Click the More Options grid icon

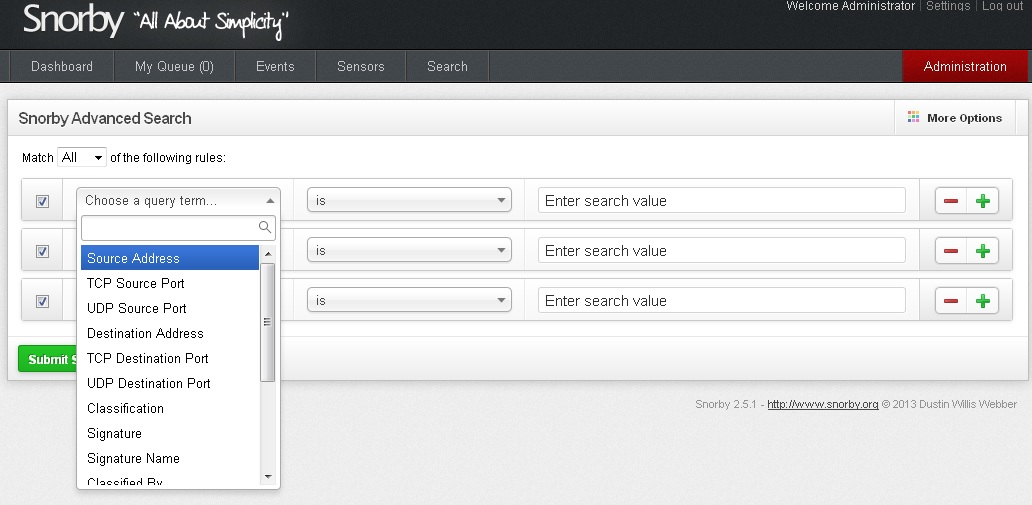point(913,118)
